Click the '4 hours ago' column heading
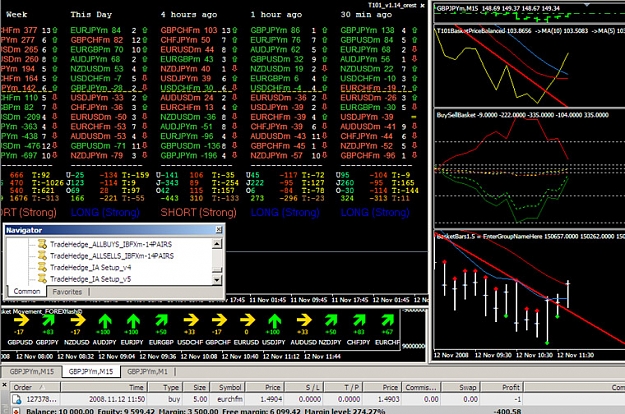 [189, 15]
